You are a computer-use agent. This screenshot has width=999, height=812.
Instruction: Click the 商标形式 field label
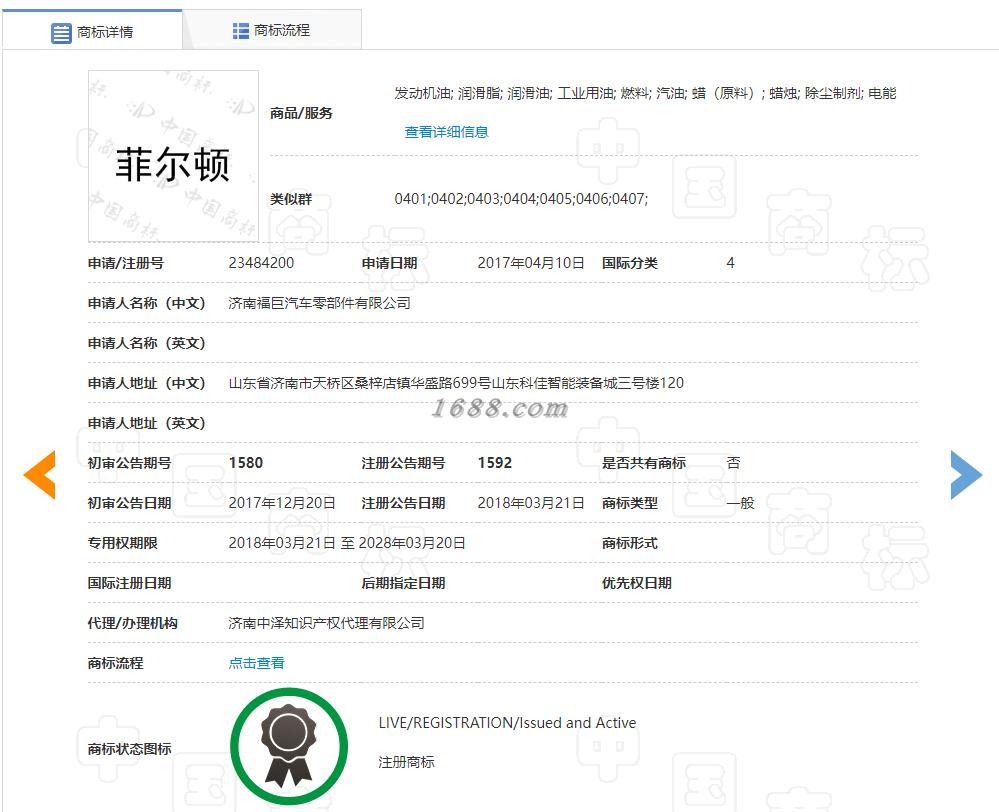point(629,542)
